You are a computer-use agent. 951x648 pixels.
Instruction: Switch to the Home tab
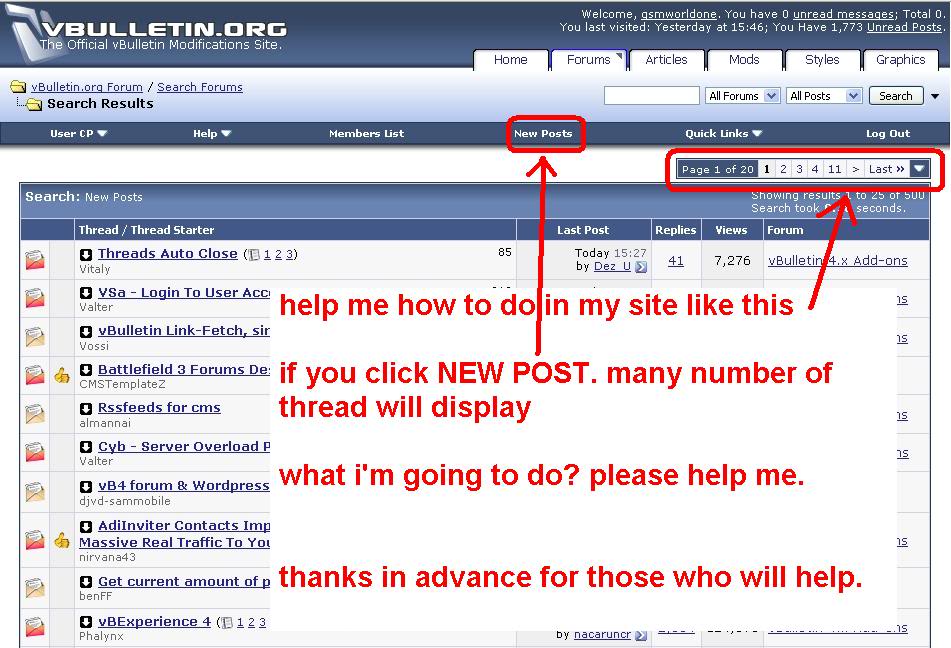click(x=511, y=60)
